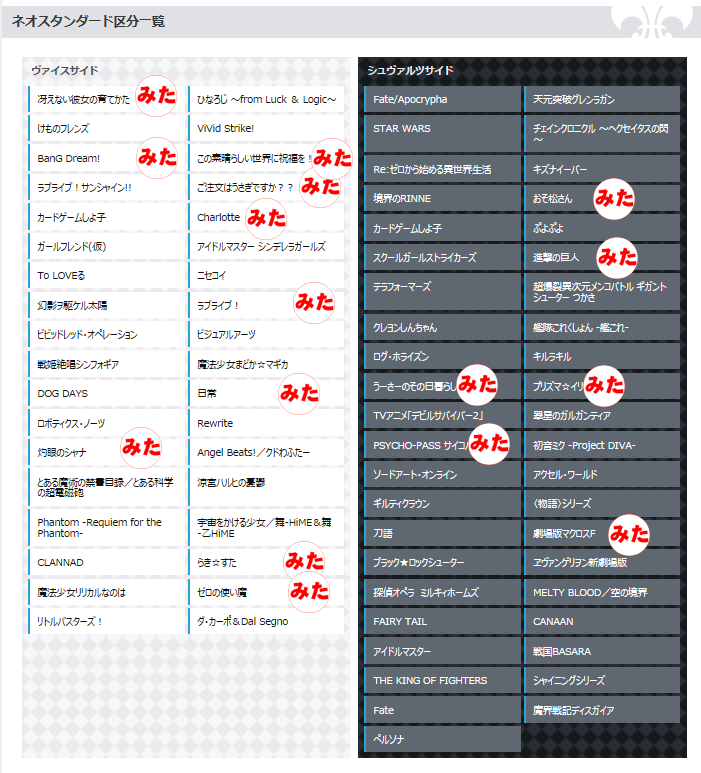Open Fate/Apocrypha in the Schwarz side list
Image resolution: width=701 pixels, height=773 pixels.
point(443,99)
